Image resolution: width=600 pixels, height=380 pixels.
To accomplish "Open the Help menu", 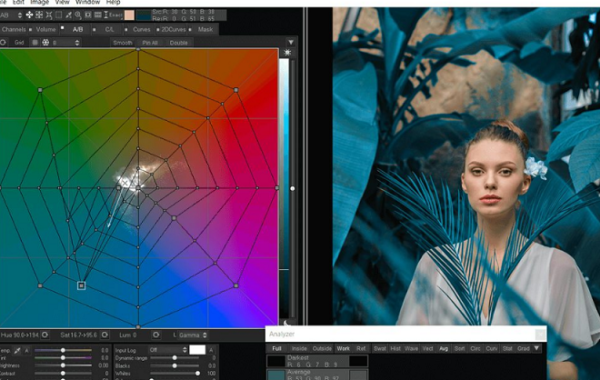I will point(113,2).
